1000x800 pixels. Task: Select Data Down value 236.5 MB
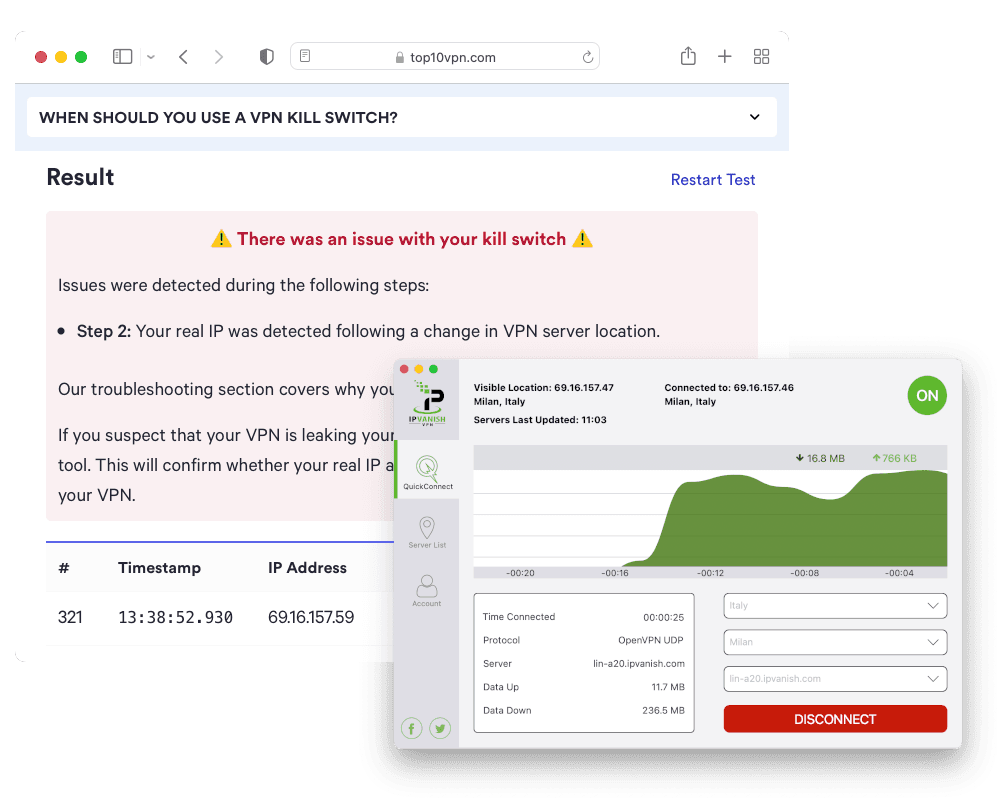point(663,710)
